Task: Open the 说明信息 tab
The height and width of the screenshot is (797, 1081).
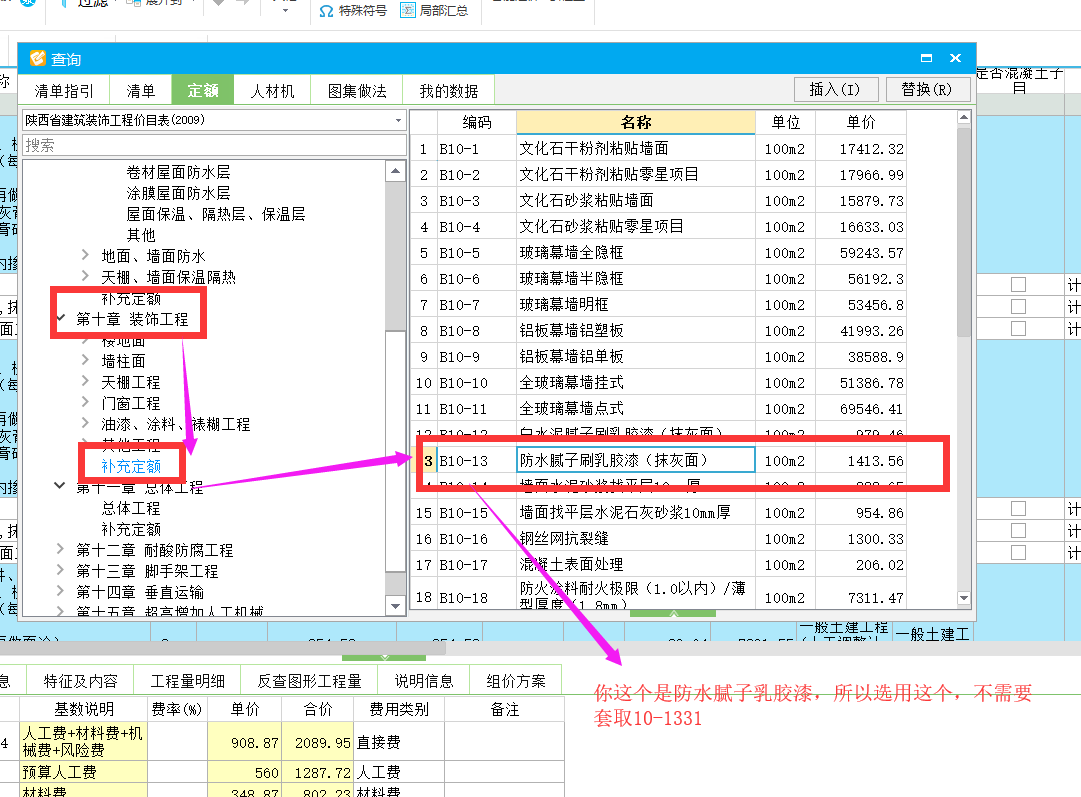Action: click(424, 681)
